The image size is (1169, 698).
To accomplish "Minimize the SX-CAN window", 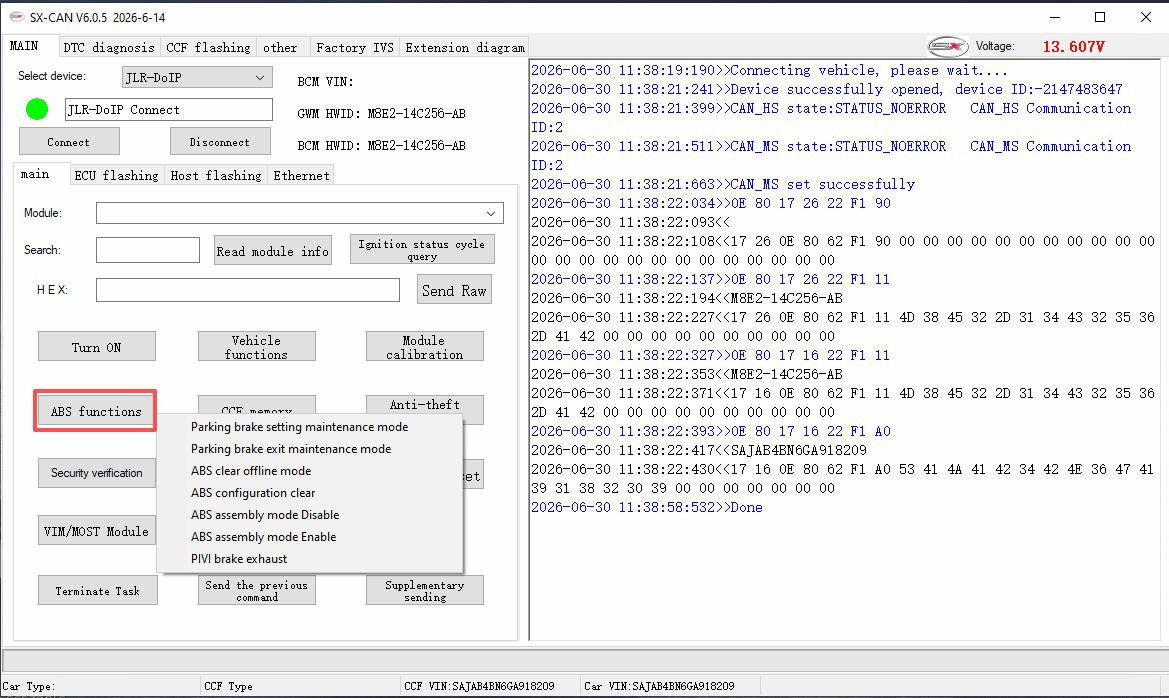I will pos(1055,17).
